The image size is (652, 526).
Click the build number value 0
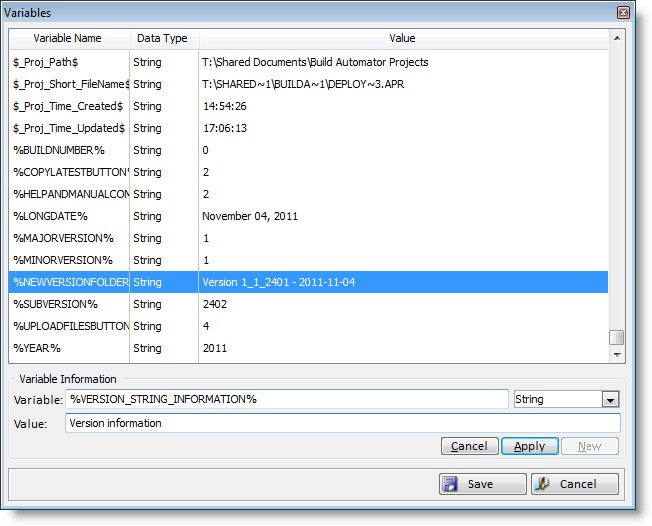point(205,150)
